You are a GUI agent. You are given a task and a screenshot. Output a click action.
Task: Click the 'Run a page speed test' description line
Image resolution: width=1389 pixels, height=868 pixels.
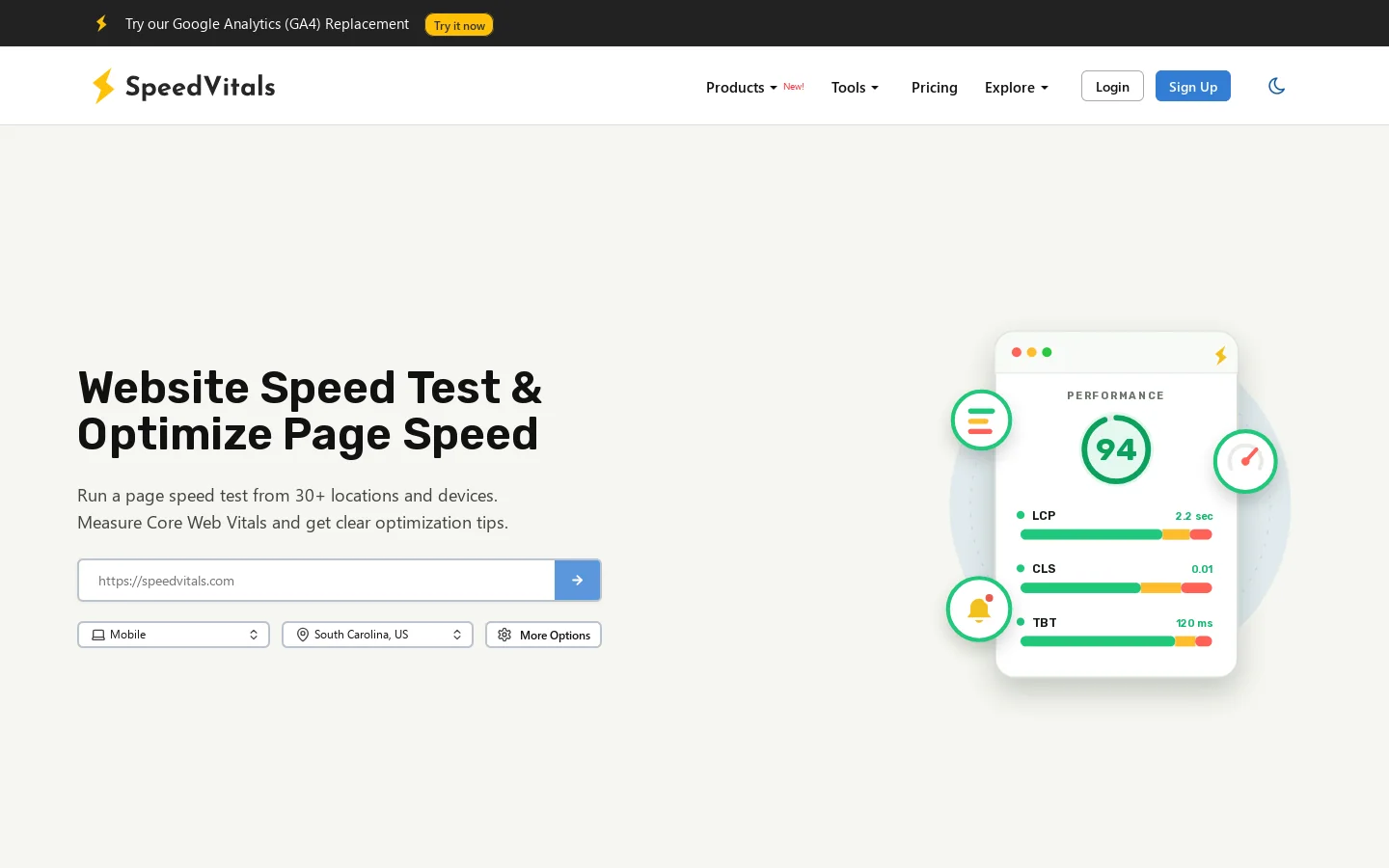click(287, 495)
